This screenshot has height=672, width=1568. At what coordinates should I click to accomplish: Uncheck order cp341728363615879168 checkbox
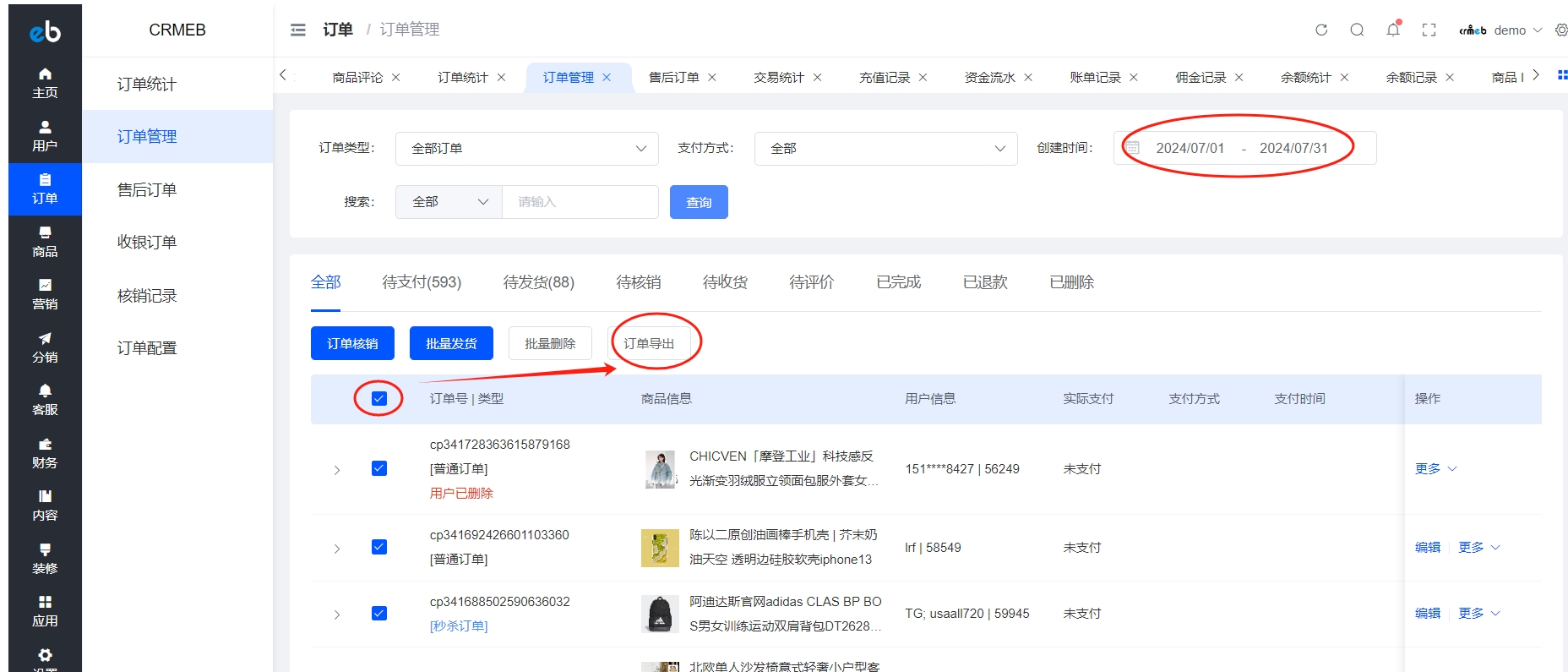point(379,468)
